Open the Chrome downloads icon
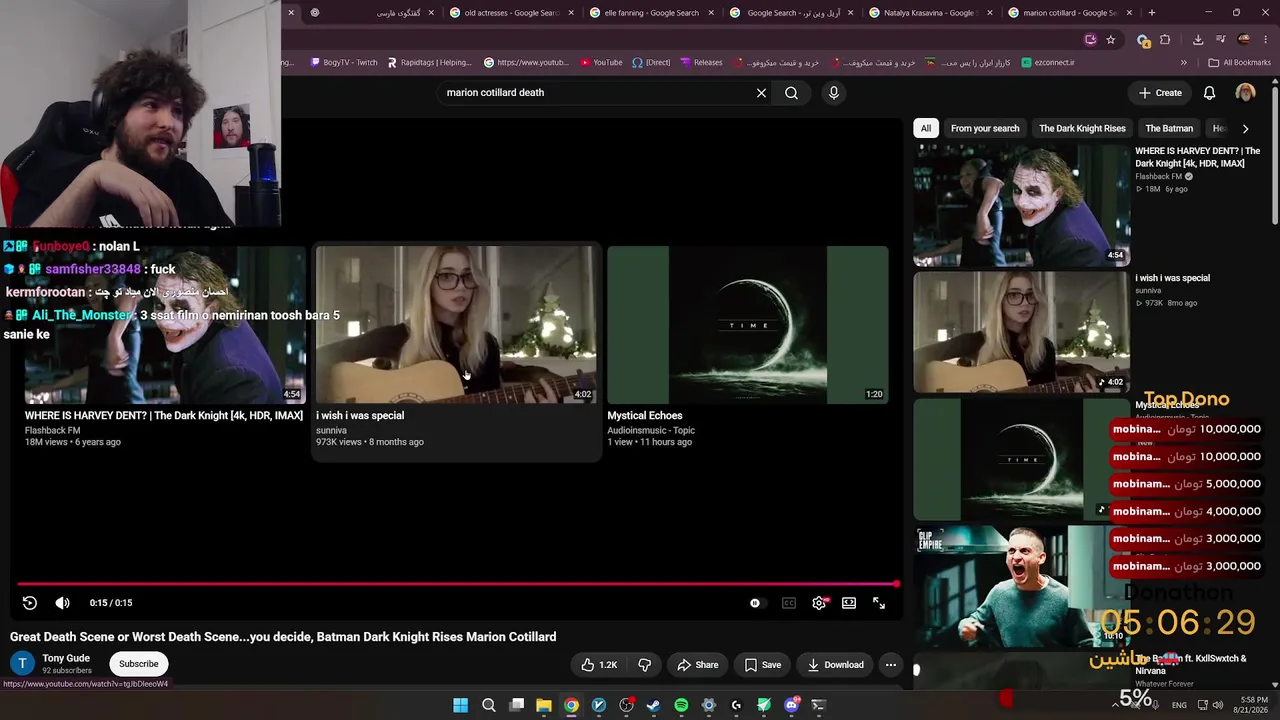Image resolution: width=1280 pixels, height=720 pixels. click(x=1198, y=40)
